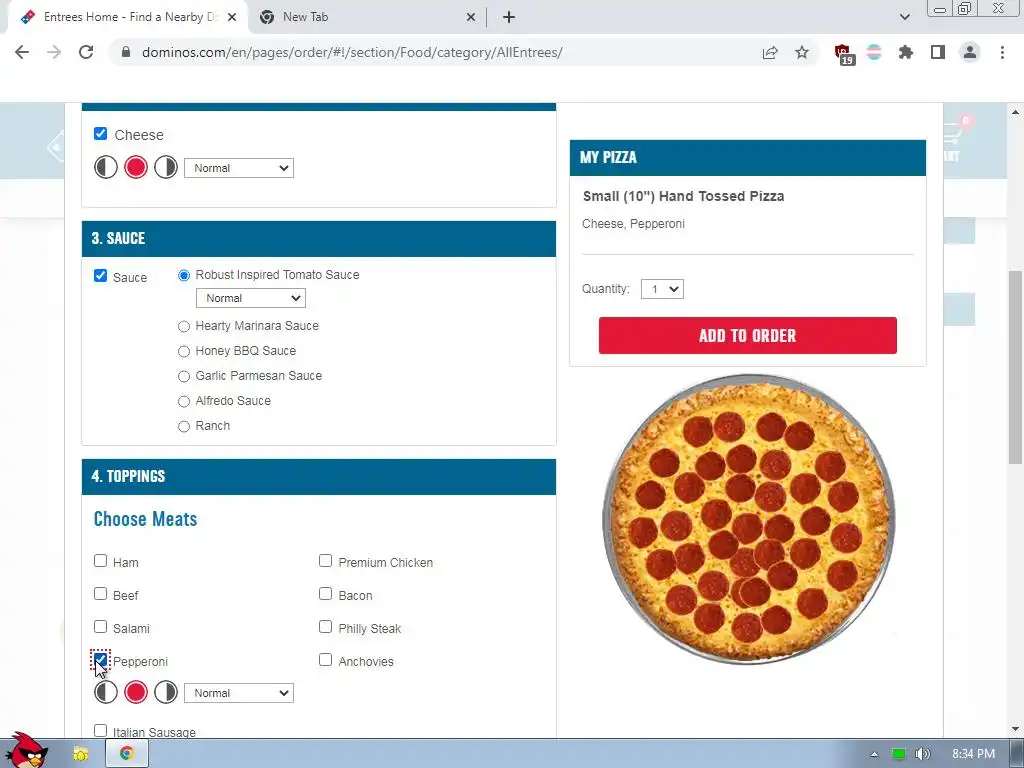Viewport: 1024px width, 768px height.
Task: Check the Anchovies topping
Action: [x=325, y=660]
